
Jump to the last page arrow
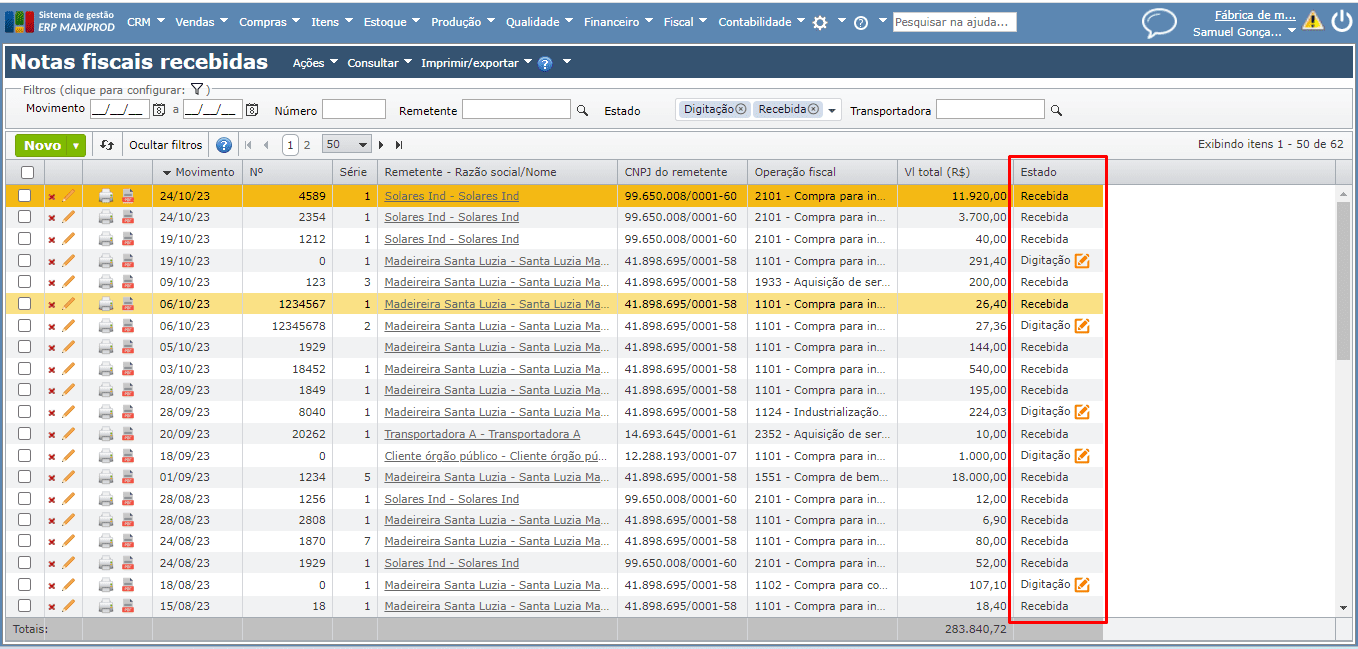399,145
